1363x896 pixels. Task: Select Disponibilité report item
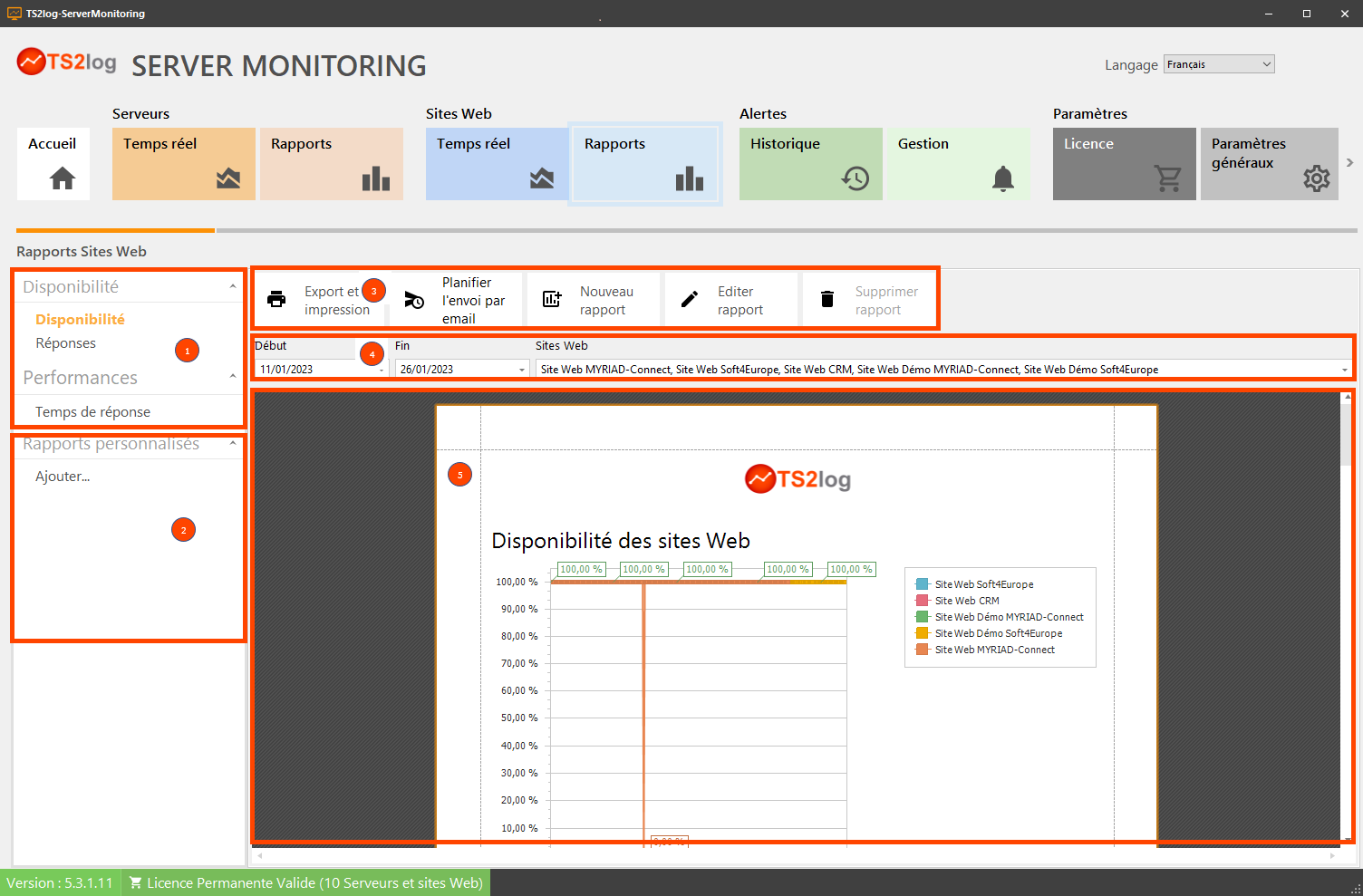tap(80, 319)
